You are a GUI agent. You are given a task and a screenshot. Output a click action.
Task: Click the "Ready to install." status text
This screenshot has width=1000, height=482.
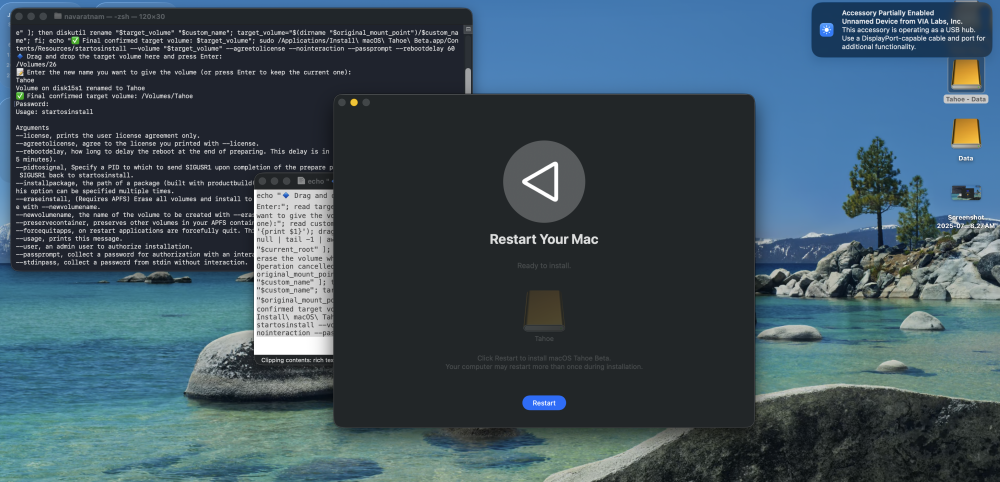pos(544,265)
